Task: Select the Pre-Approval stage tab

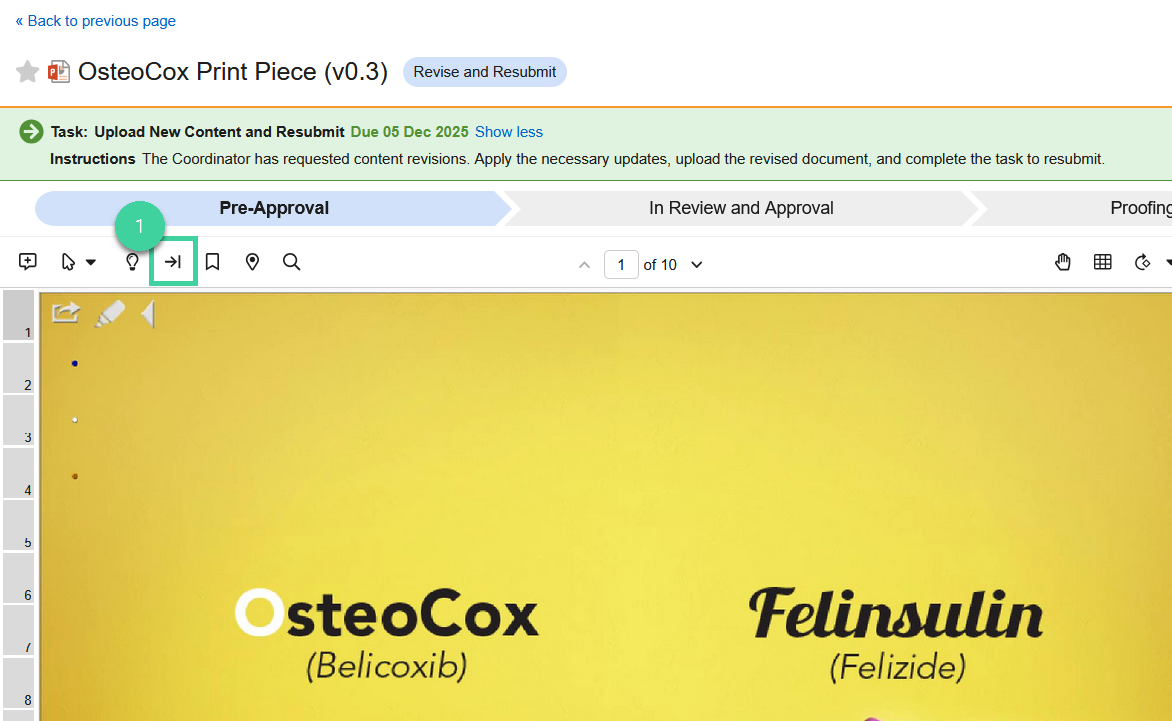Action: [274, 207]
